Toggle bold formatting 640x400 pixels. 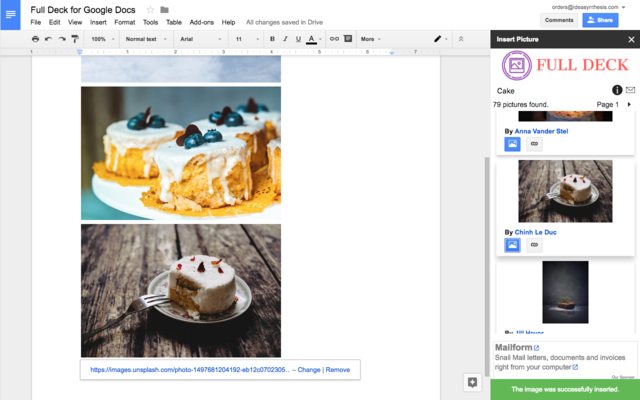pos(272,39)
